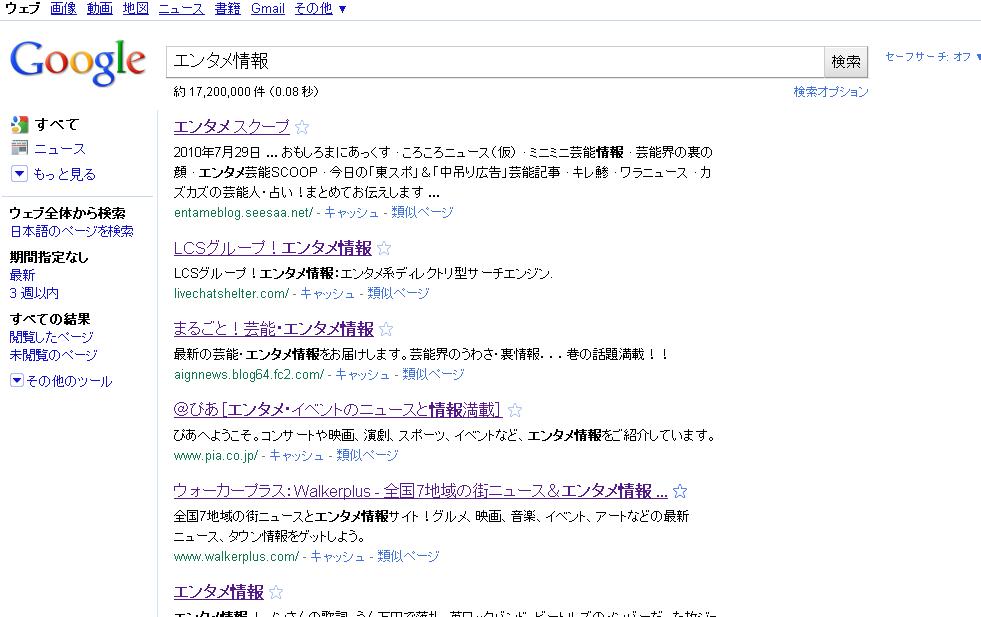Star the bottom エンタメ情報 result
The height and width of the screenshot is (617, 981).
[276, 592]
